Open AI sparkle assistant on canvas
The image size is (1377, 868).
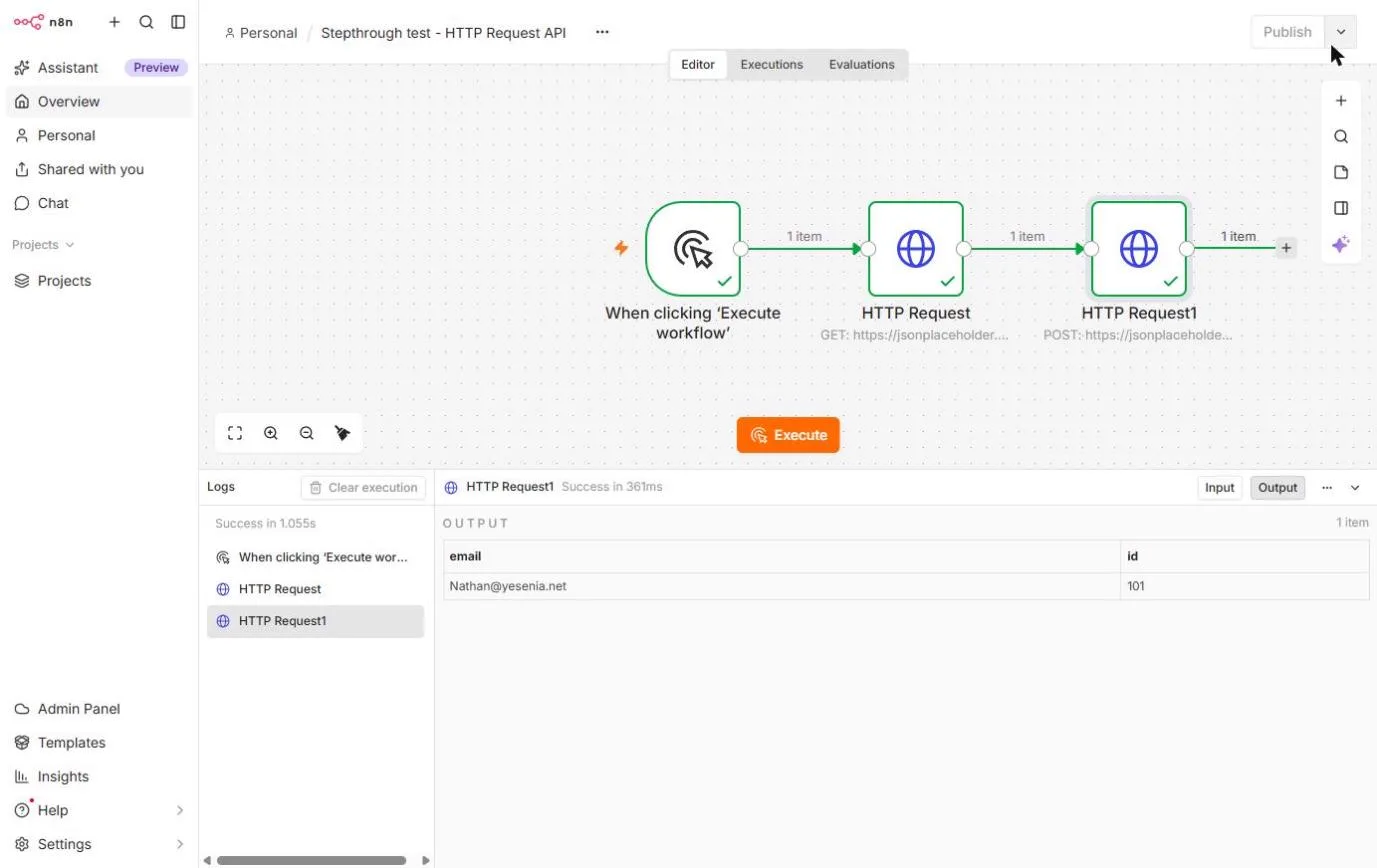click(x=1341, y=245)
